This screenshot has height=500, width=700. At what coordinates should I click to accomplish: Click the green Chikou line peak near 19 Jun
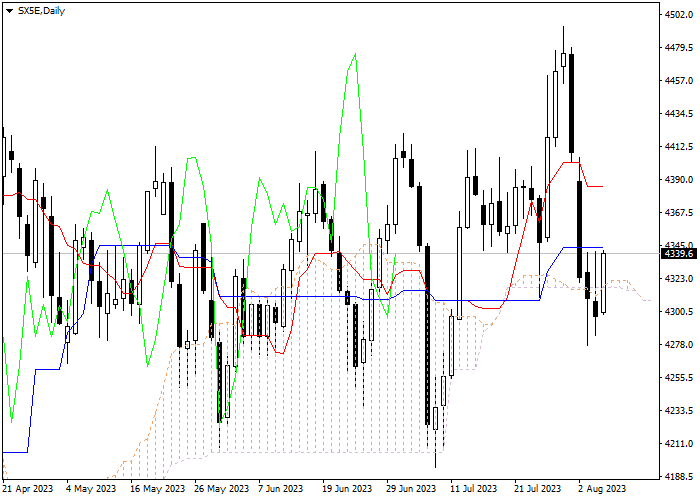tap(355, 54)
